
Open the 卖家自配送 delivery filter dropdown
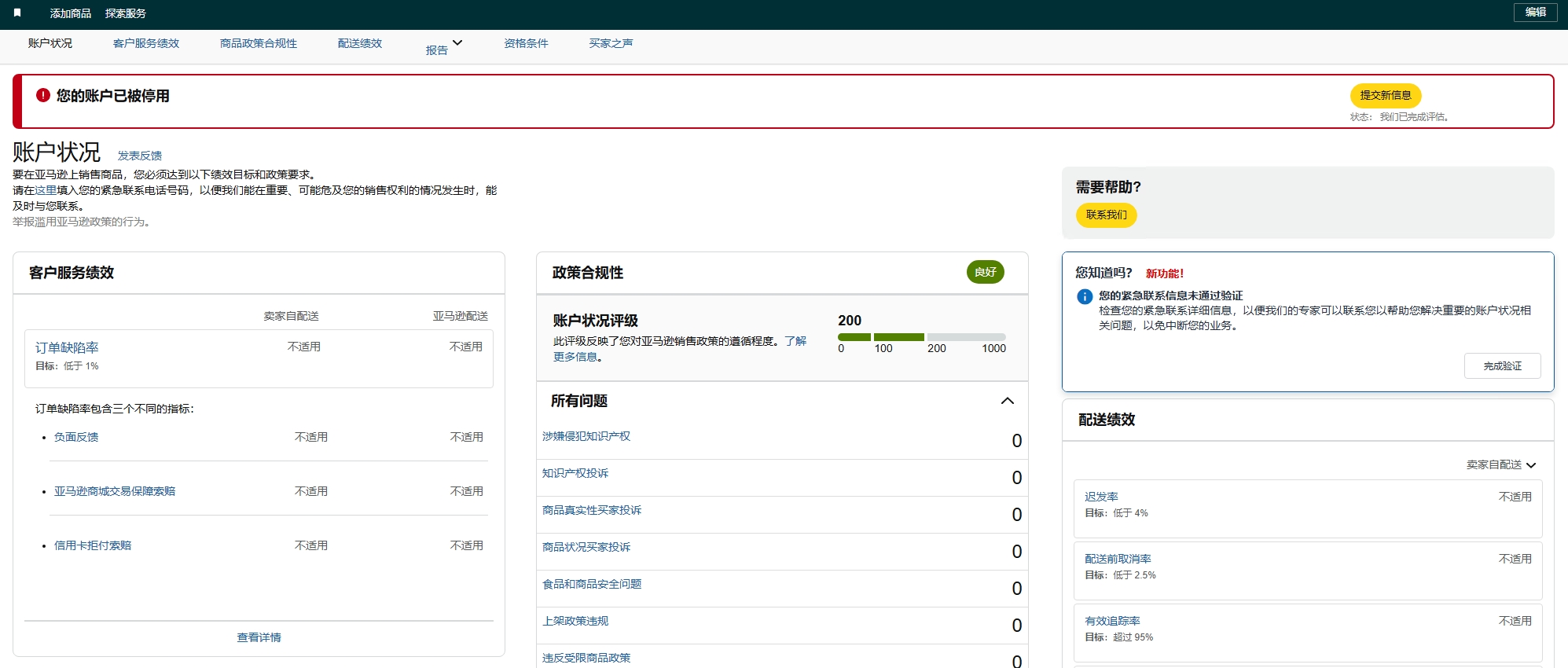pyautogui.click(x=1500, y=464)
